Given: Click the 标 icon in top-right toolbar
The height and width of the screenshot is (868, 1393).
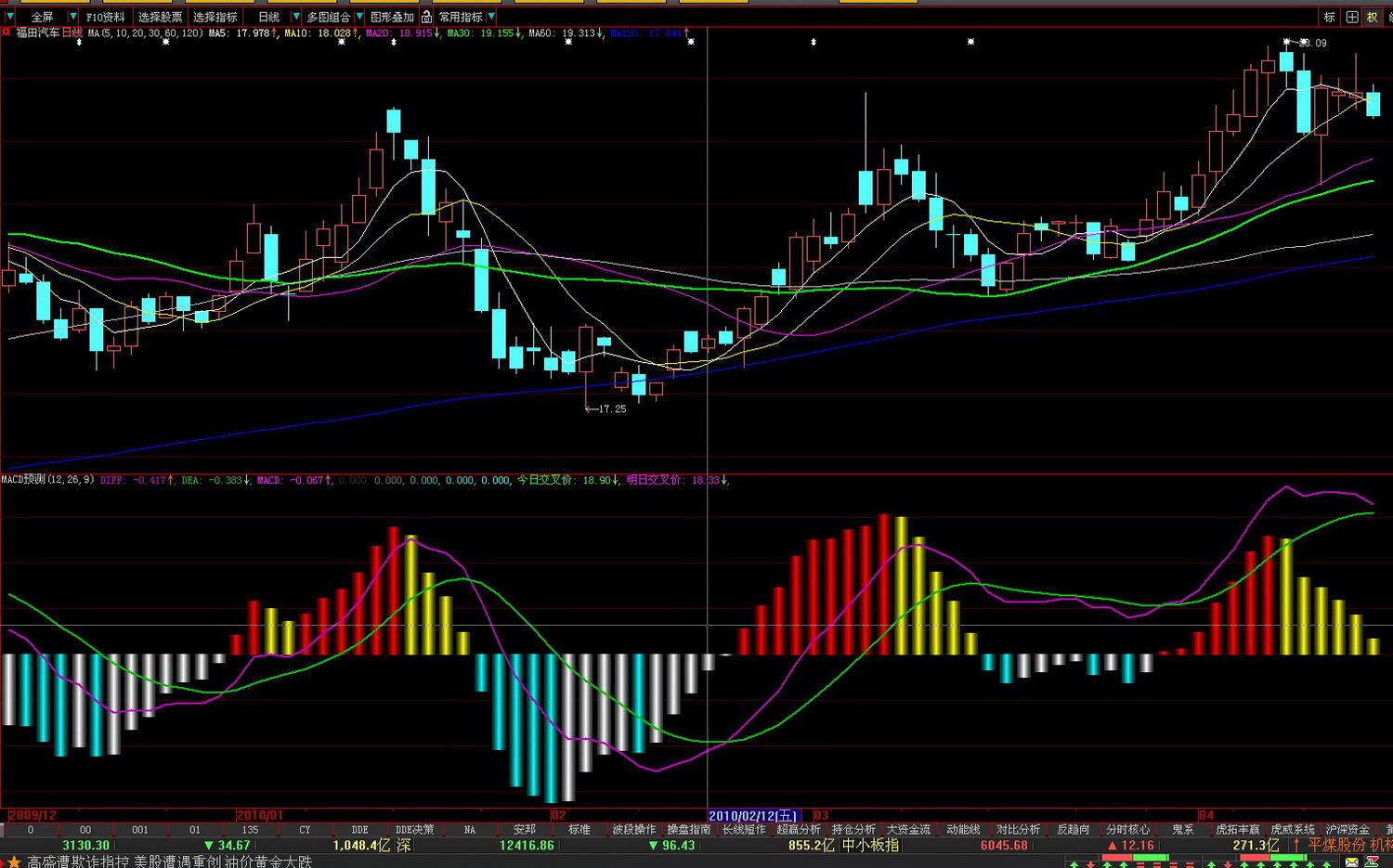Looking at the screenshot, I should [x=1329, y=17].
